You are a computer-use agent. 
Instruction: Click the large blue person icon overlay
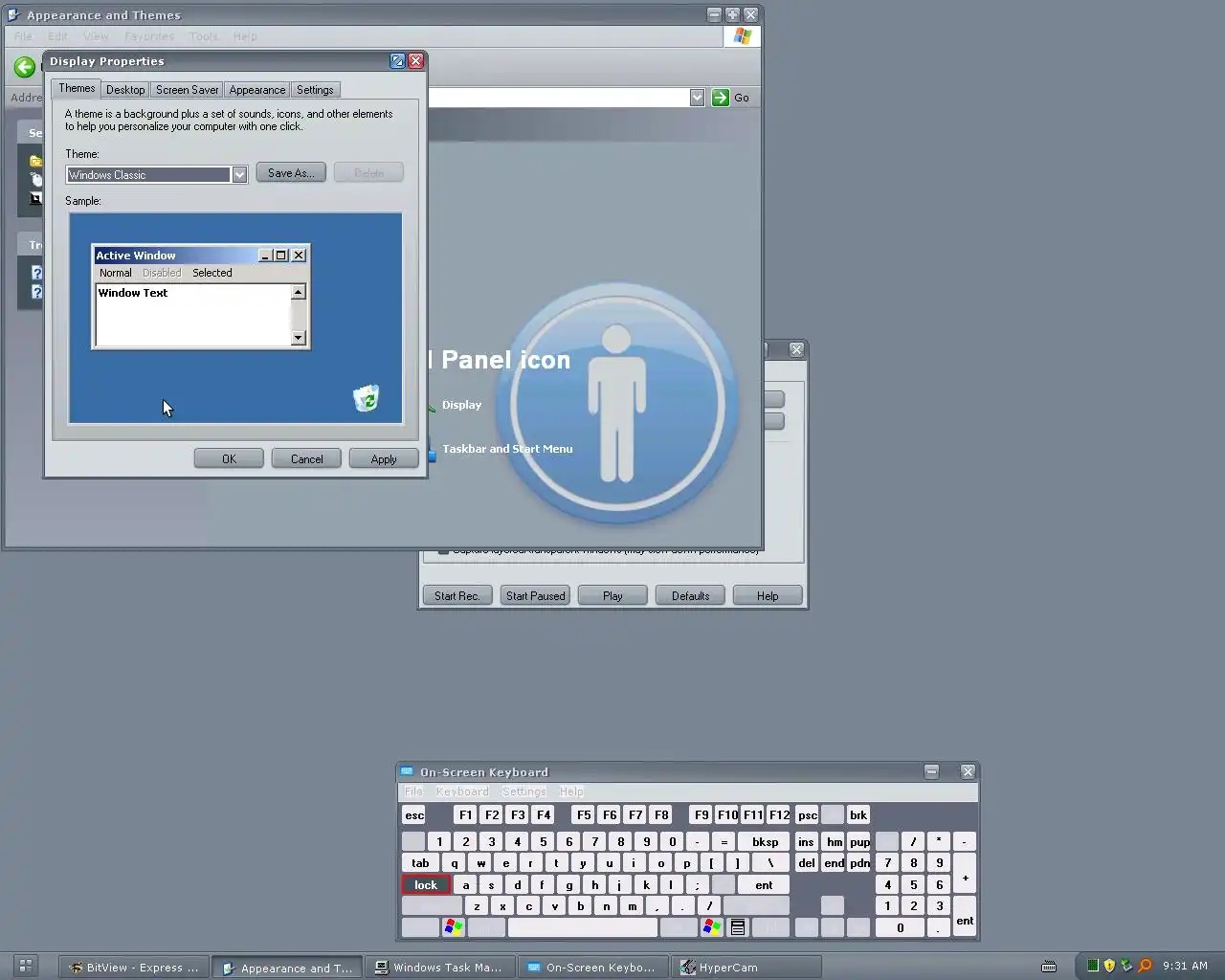point(617,403)
